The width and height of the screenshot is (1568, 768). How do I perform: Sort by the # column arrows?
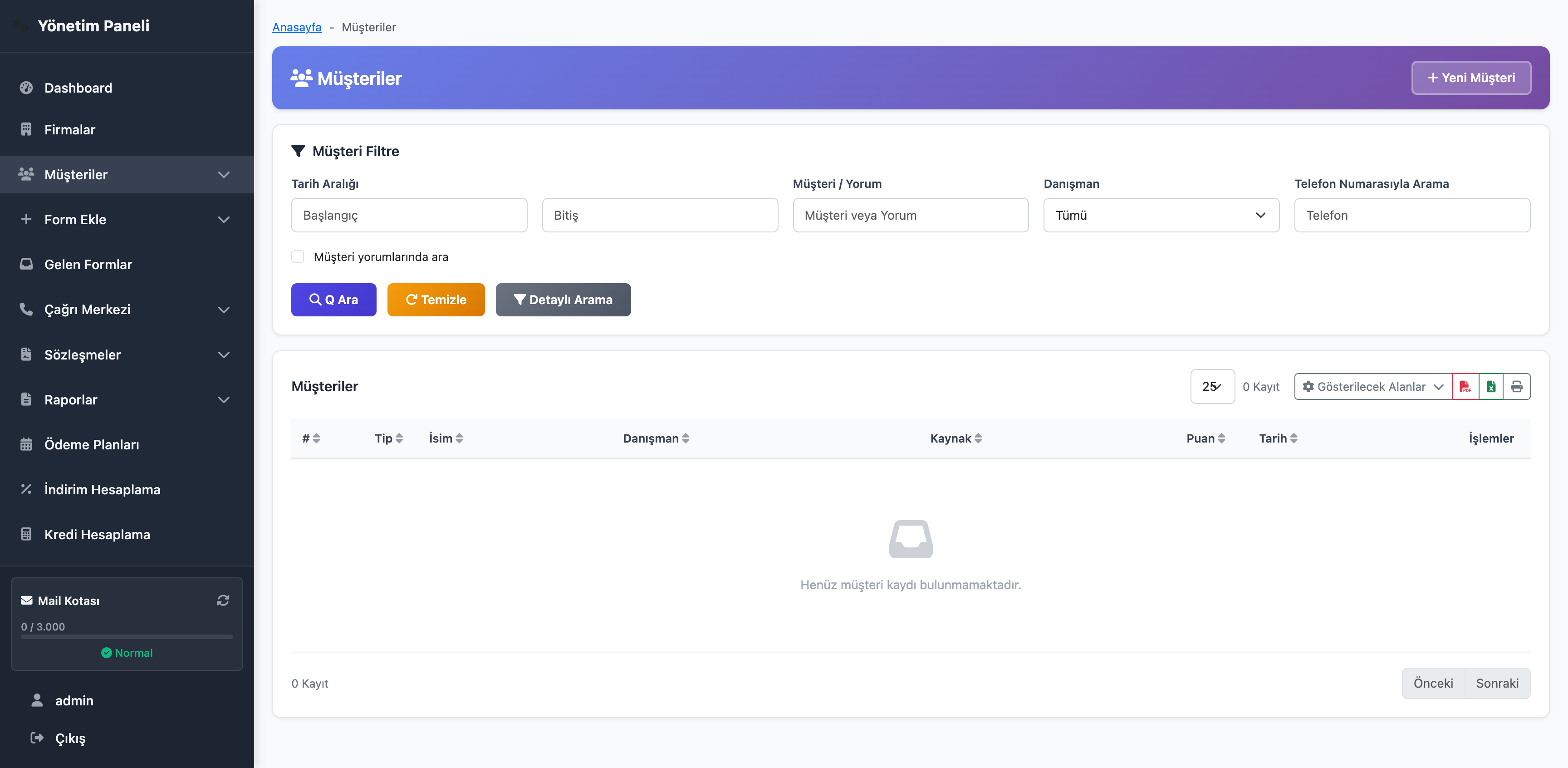pos(316,438)
